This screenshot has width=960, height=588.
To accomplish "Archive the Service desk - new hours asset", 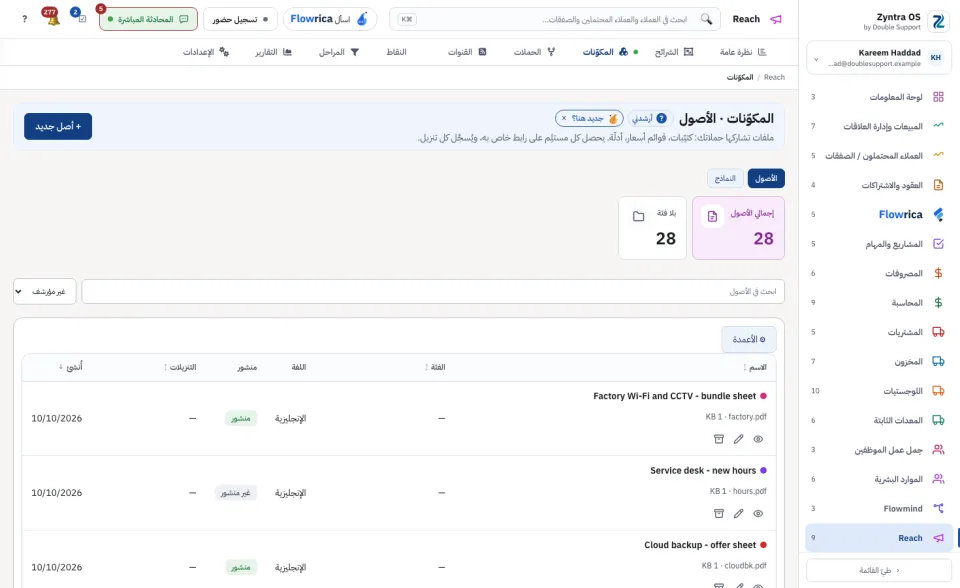I will point(719,514).
